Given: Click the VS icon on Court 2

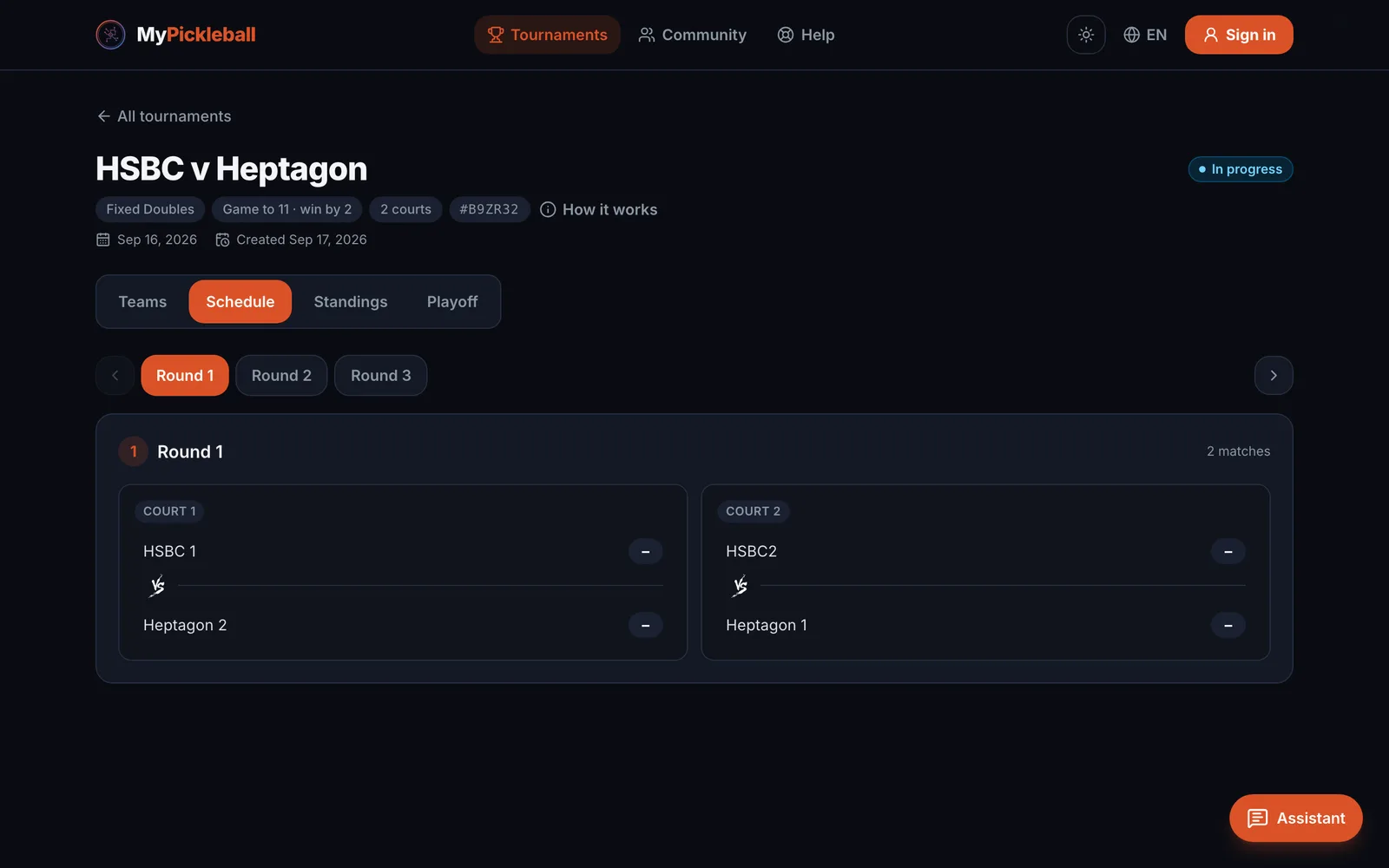Looking at the screenshot, I should [x=740, y=587].
